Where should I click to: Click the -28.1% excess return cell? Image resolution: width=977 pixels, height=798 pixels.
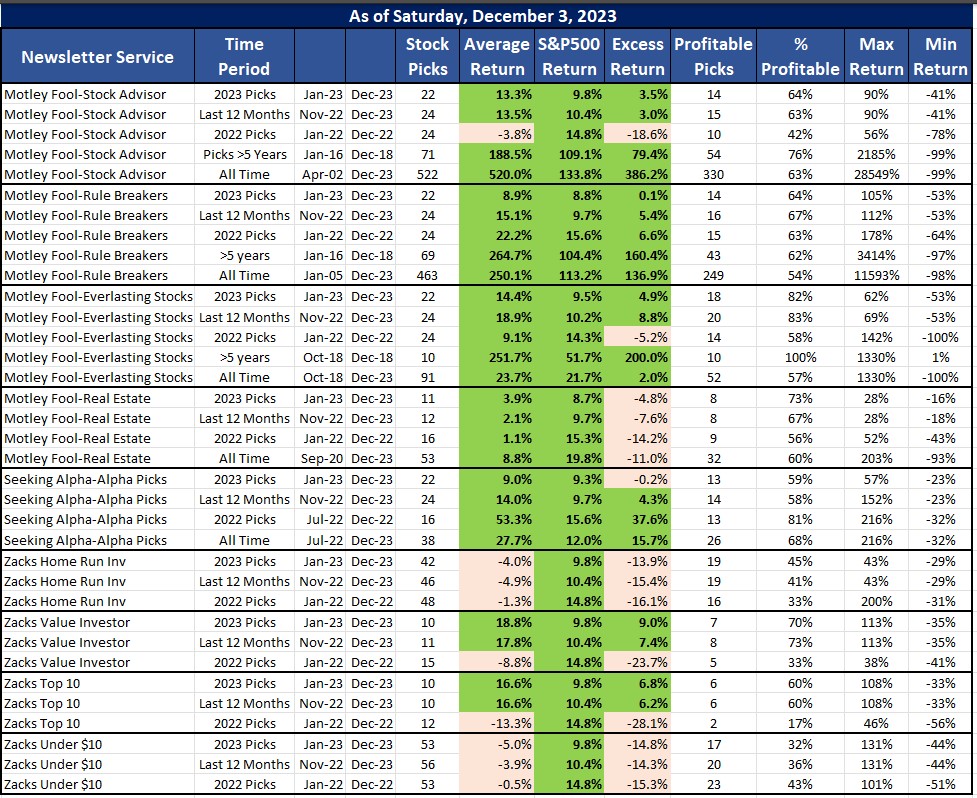(x=637, y=723)
